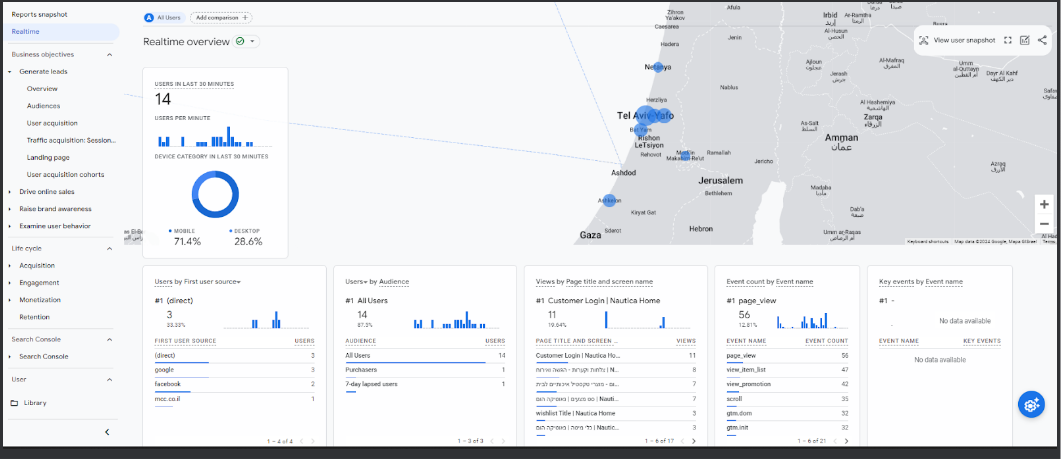This screenshot has height=460, width=1064.
Task: Click the facebook source row
Action: point(235,385)
